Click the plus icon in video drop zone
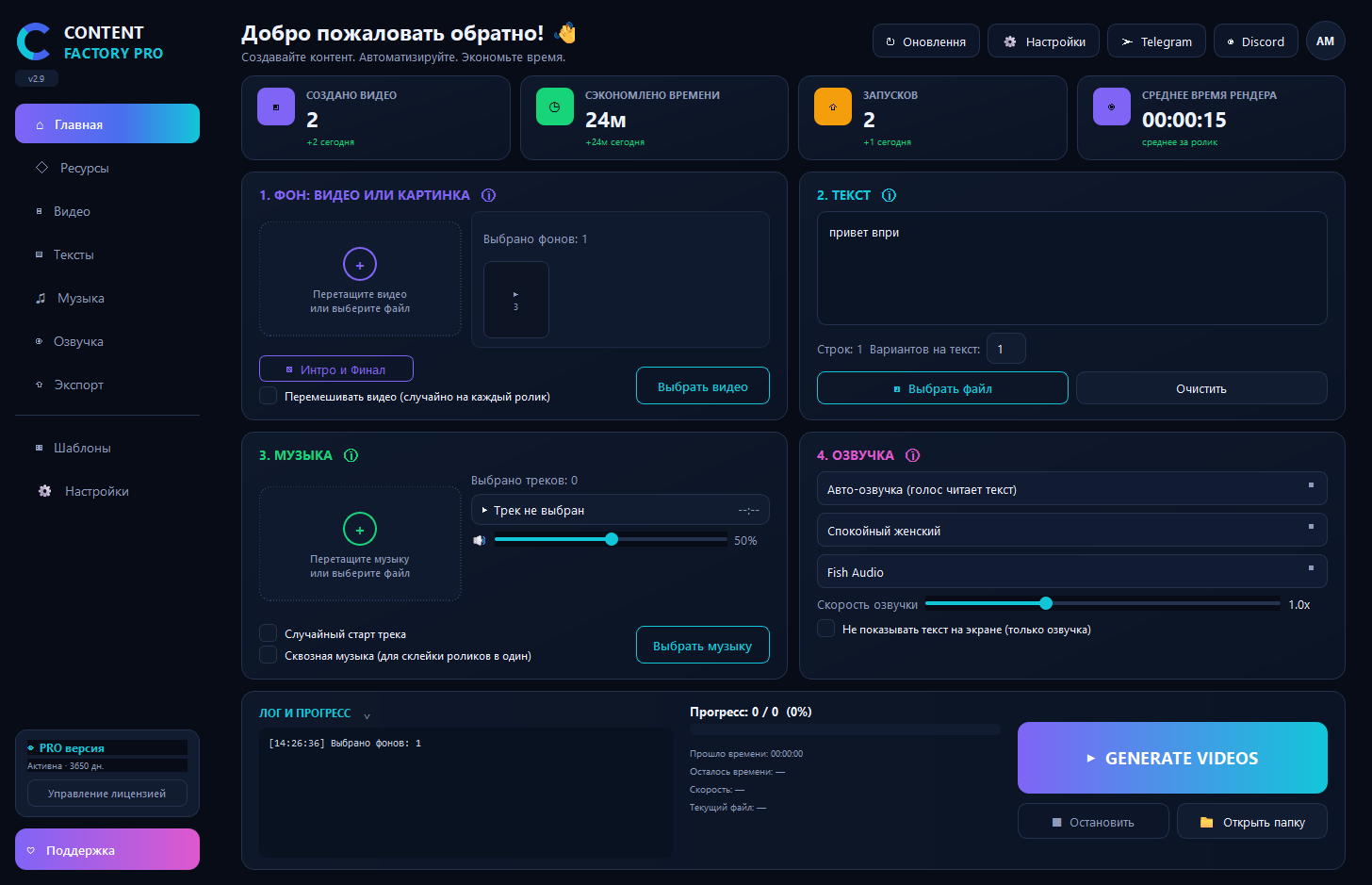 click(360, 265)
